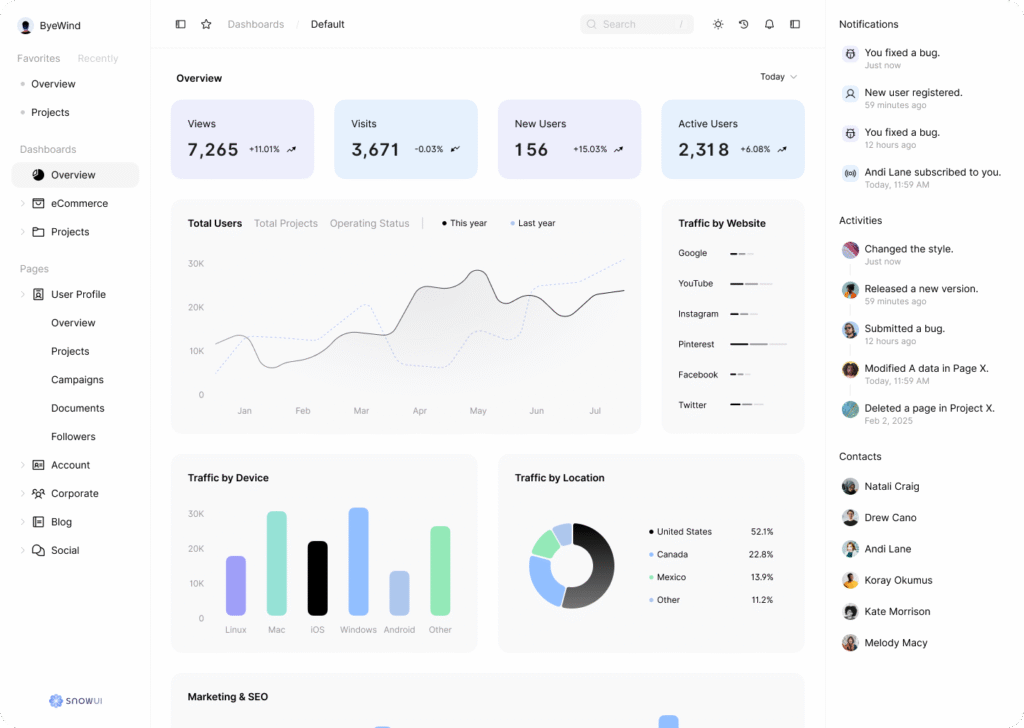1024x728 pixels.
Task: Click the SnowUI logo at the bottom
Action: point(76,701)
